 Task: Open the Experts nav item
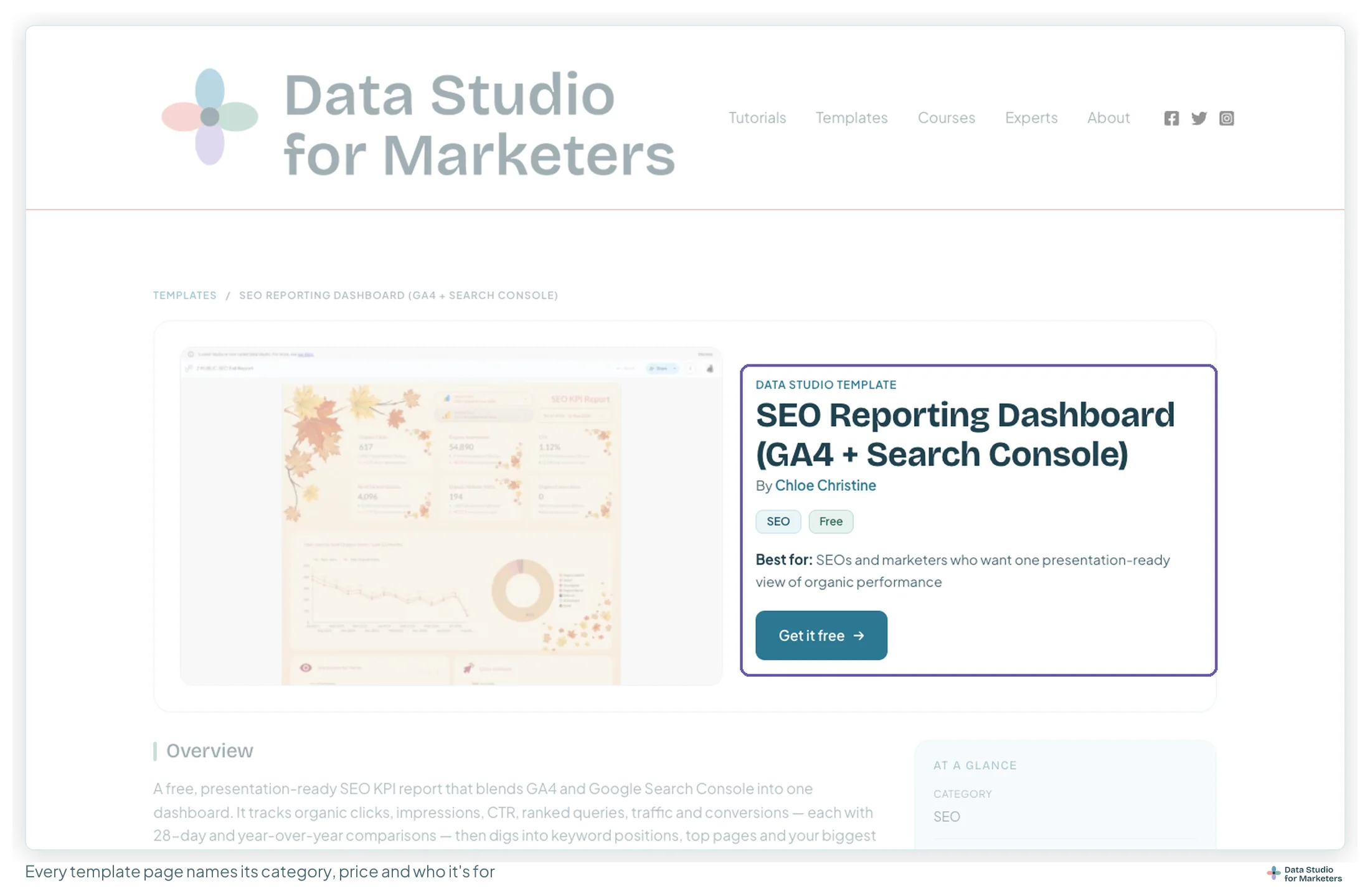1031,118
